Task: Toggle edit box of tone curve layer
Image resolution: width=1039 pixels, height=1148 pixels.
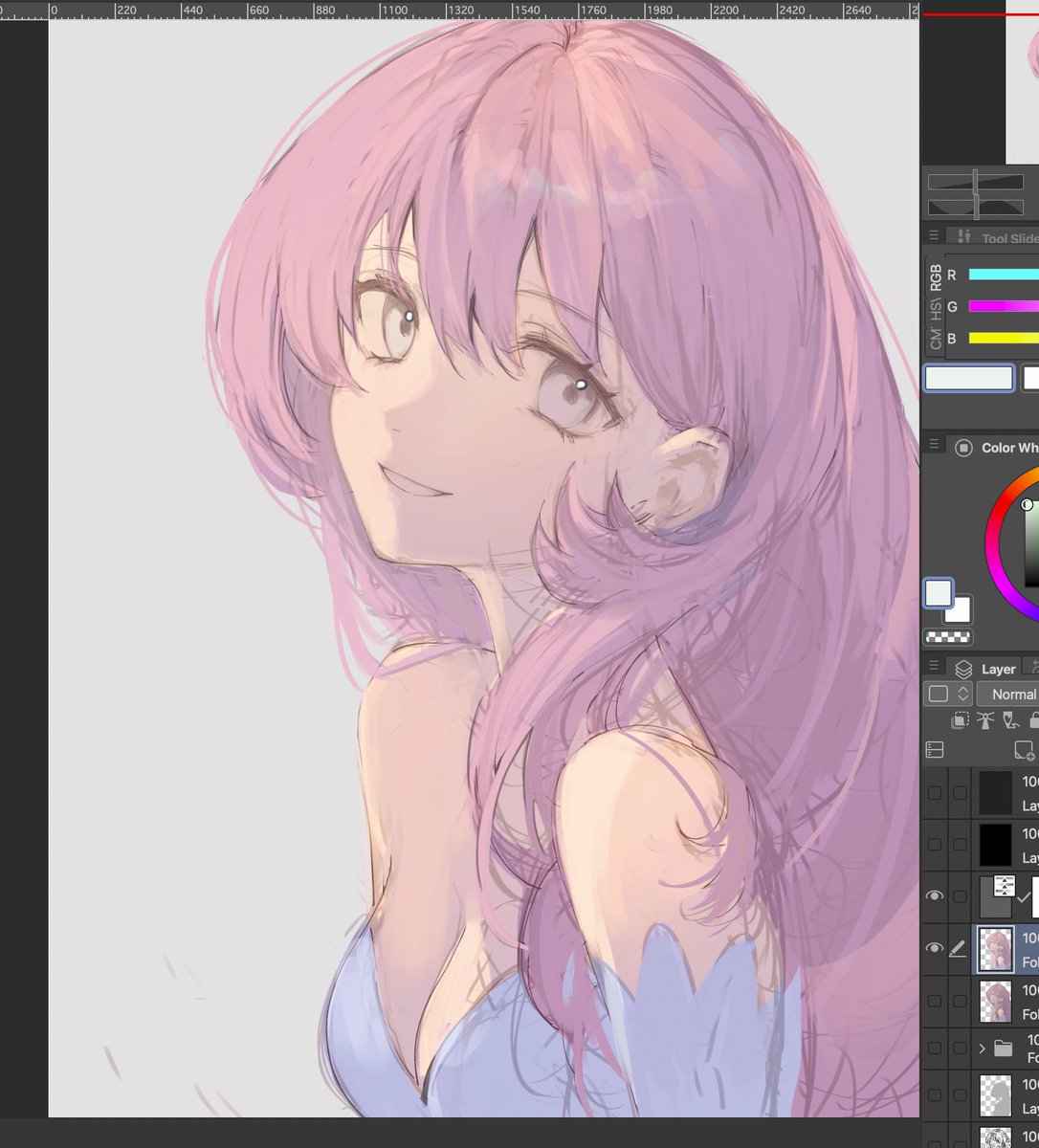Action: (x=960, y=896)
